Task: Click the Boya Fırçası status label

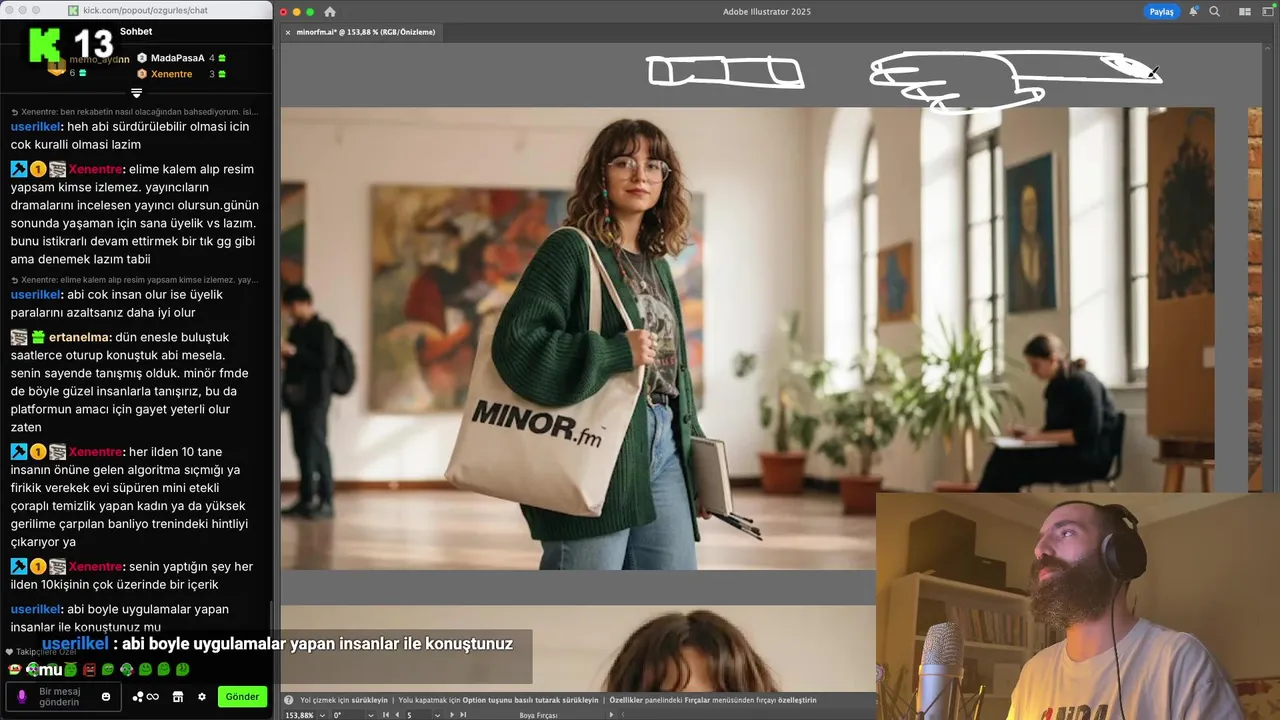Action: pos(538,715)
